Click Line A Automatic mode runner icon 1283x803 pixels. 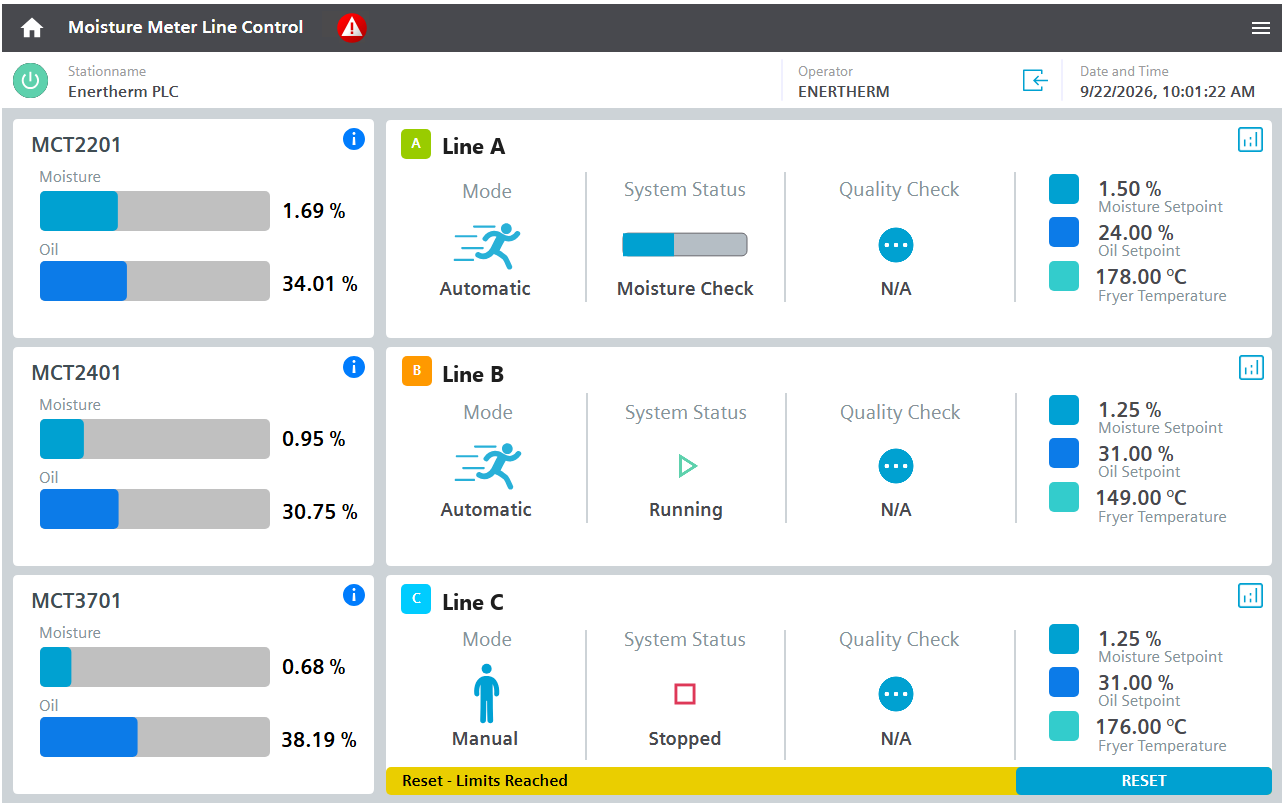click(487, 245)
